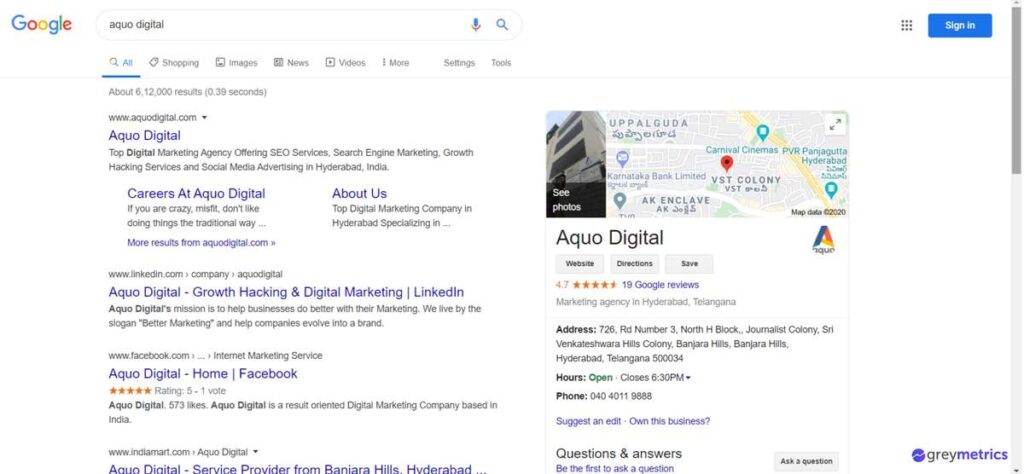Click Suggest an edit link
Screen dimensions: 1024x474
point(588,421)
